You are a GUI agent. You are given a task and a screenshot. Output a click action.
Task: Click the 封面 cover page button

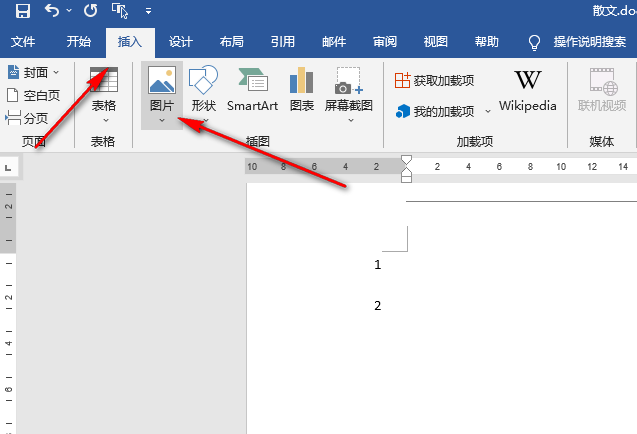[28, 73]
